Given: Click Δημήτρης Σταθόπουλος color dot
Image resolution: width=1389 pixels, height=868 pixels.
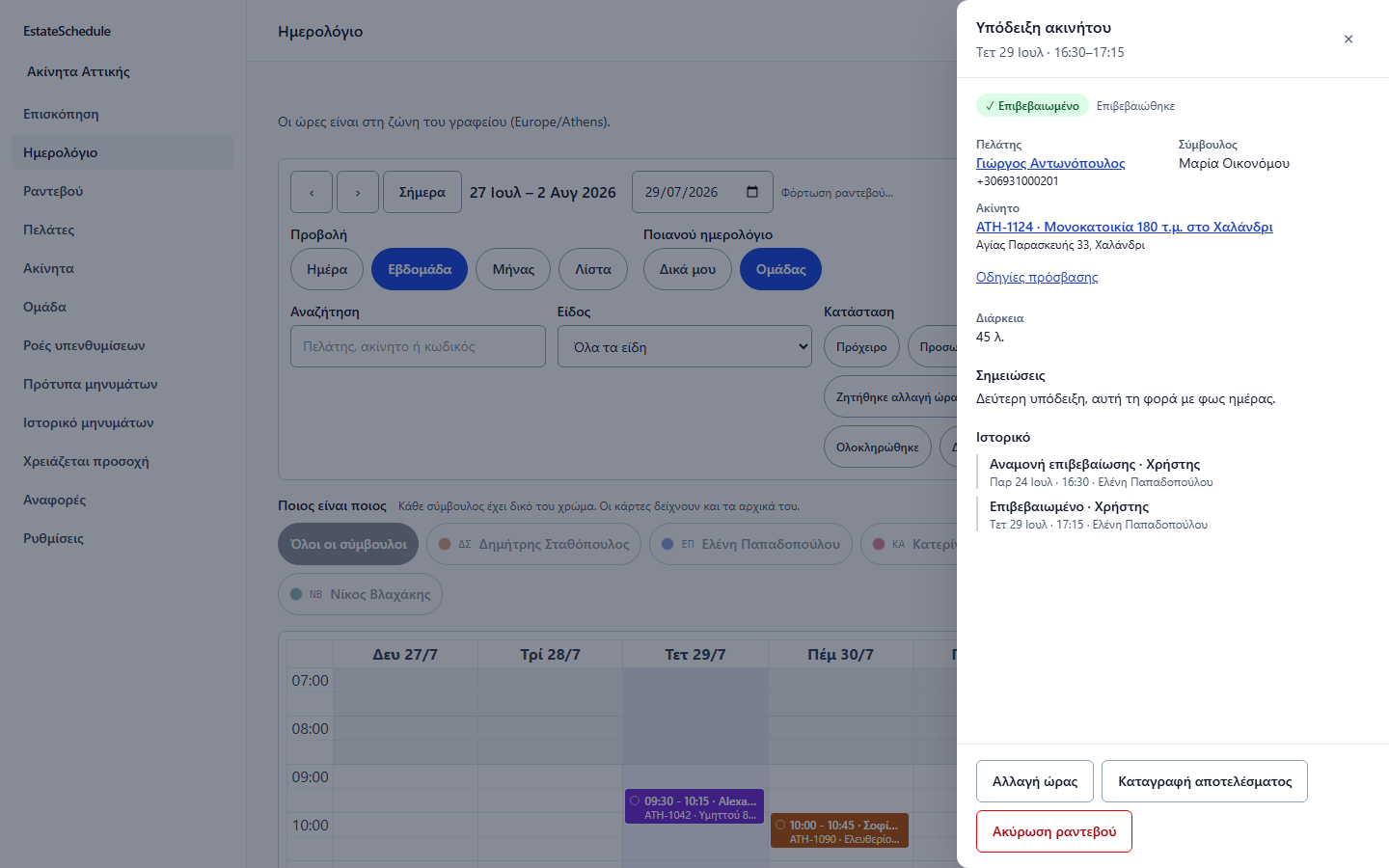Looking at the screenshot, I should 445,544.
